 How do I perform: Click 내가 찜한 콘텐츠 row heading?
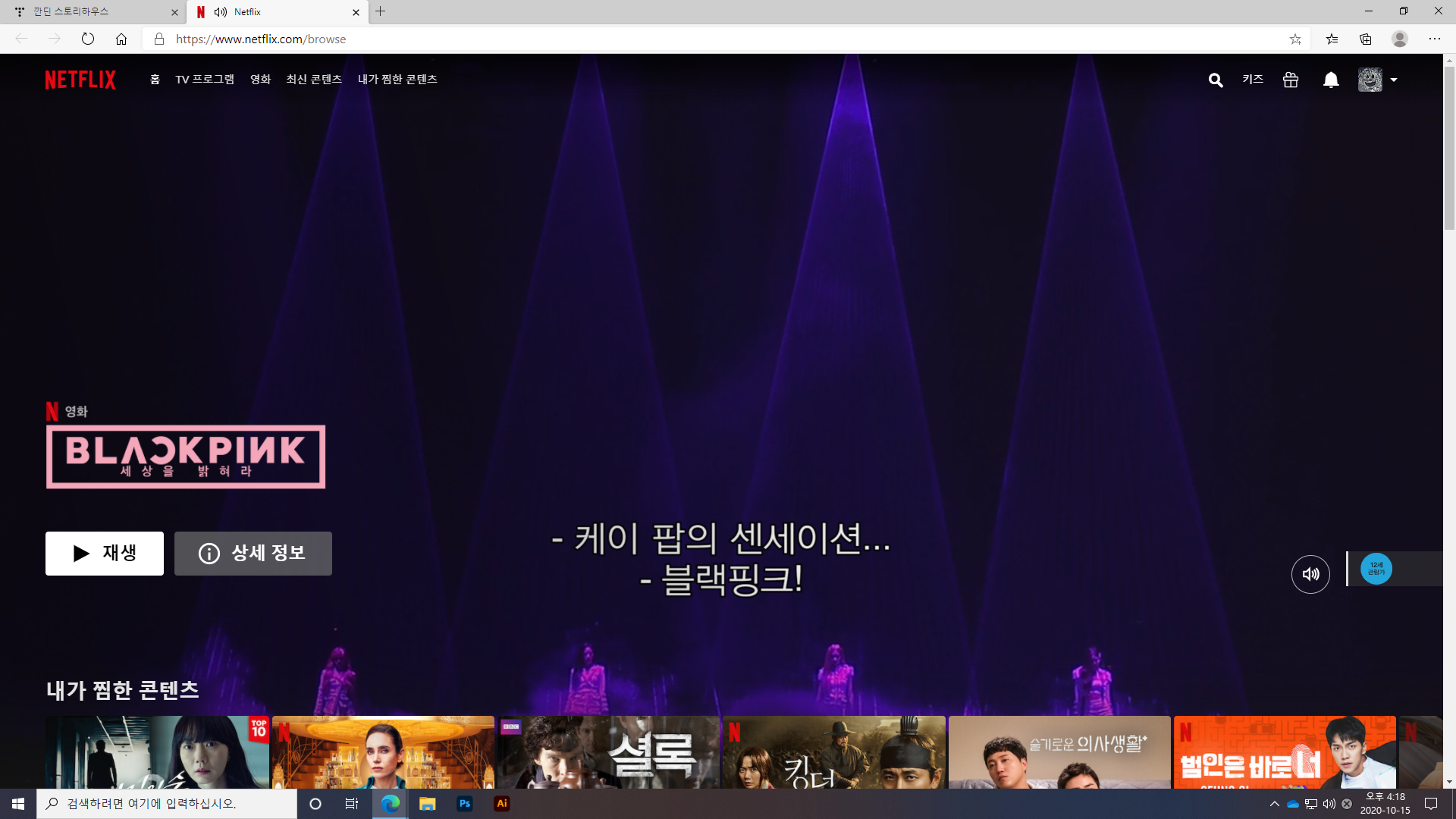pyautogui.click(x=123, y=690)
